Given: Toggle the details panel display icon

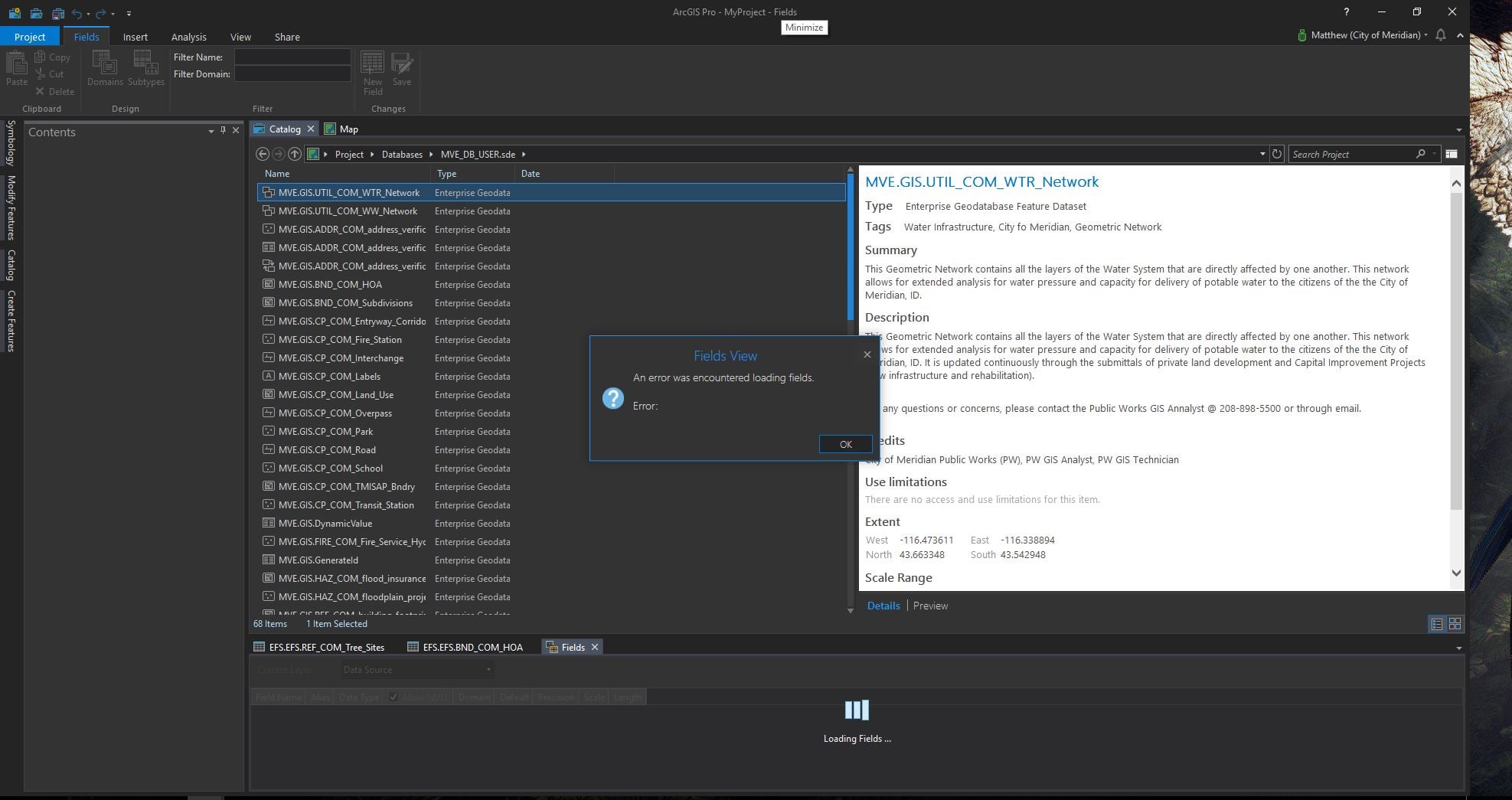Looking at the screenshot, I should pos(1451,154).
